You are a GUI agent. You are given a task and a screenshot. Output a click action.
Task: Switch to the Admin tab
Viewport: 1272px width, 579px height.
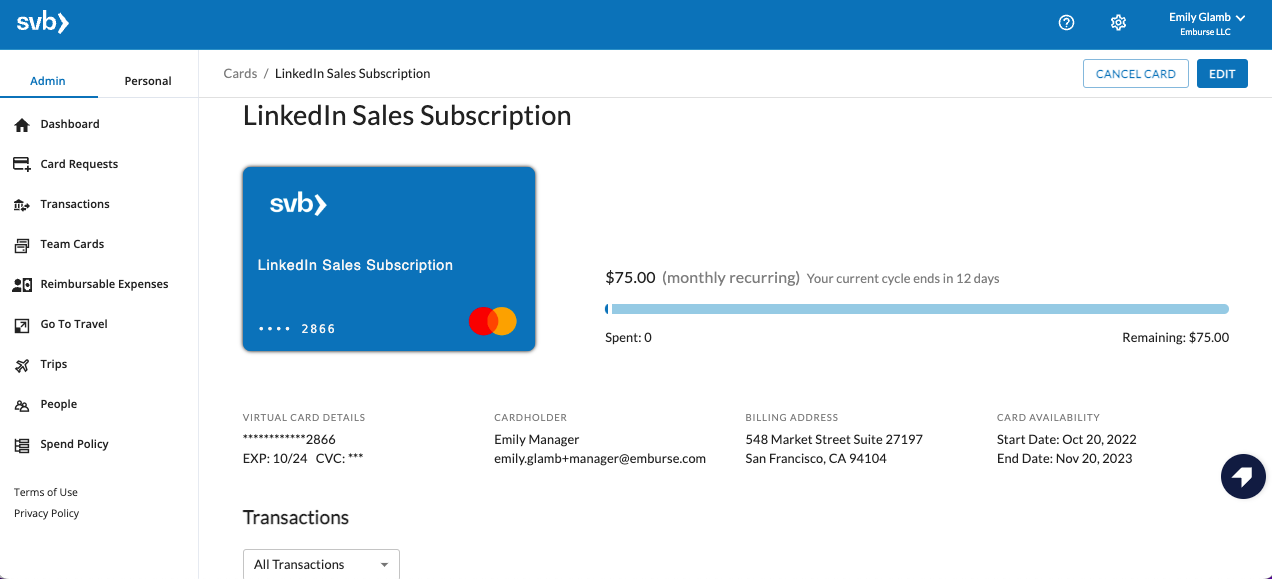(x=48, y=81)
